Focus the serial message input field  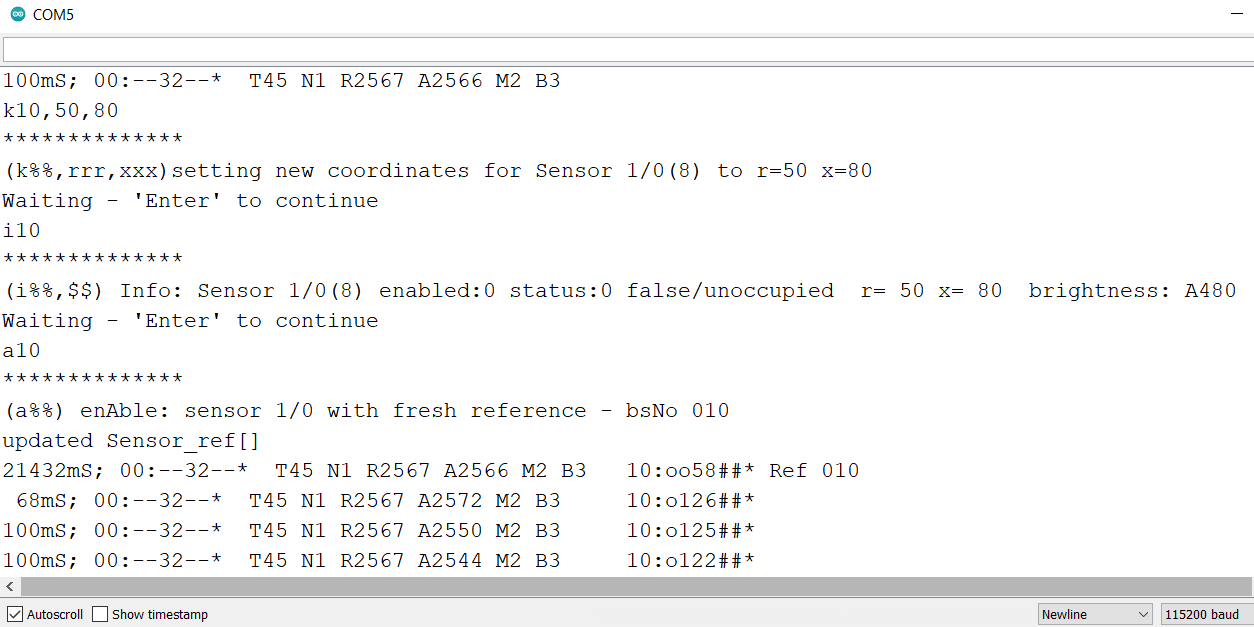click(x=627, y=48)
